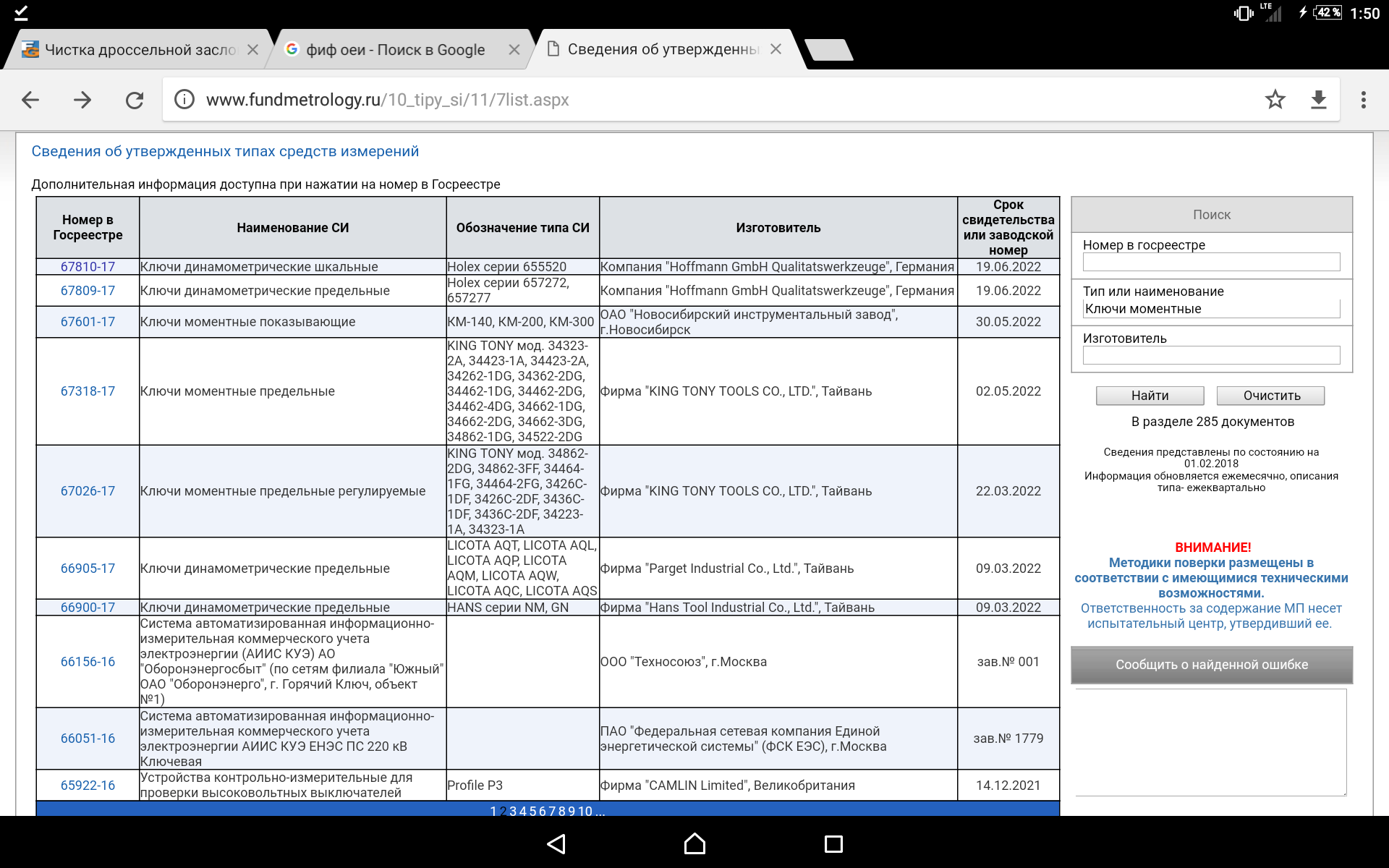The width and height of the screenshot is (1389, 868).
Task: Select the Изготовитель column header
Action: click(x=778, y=228)
